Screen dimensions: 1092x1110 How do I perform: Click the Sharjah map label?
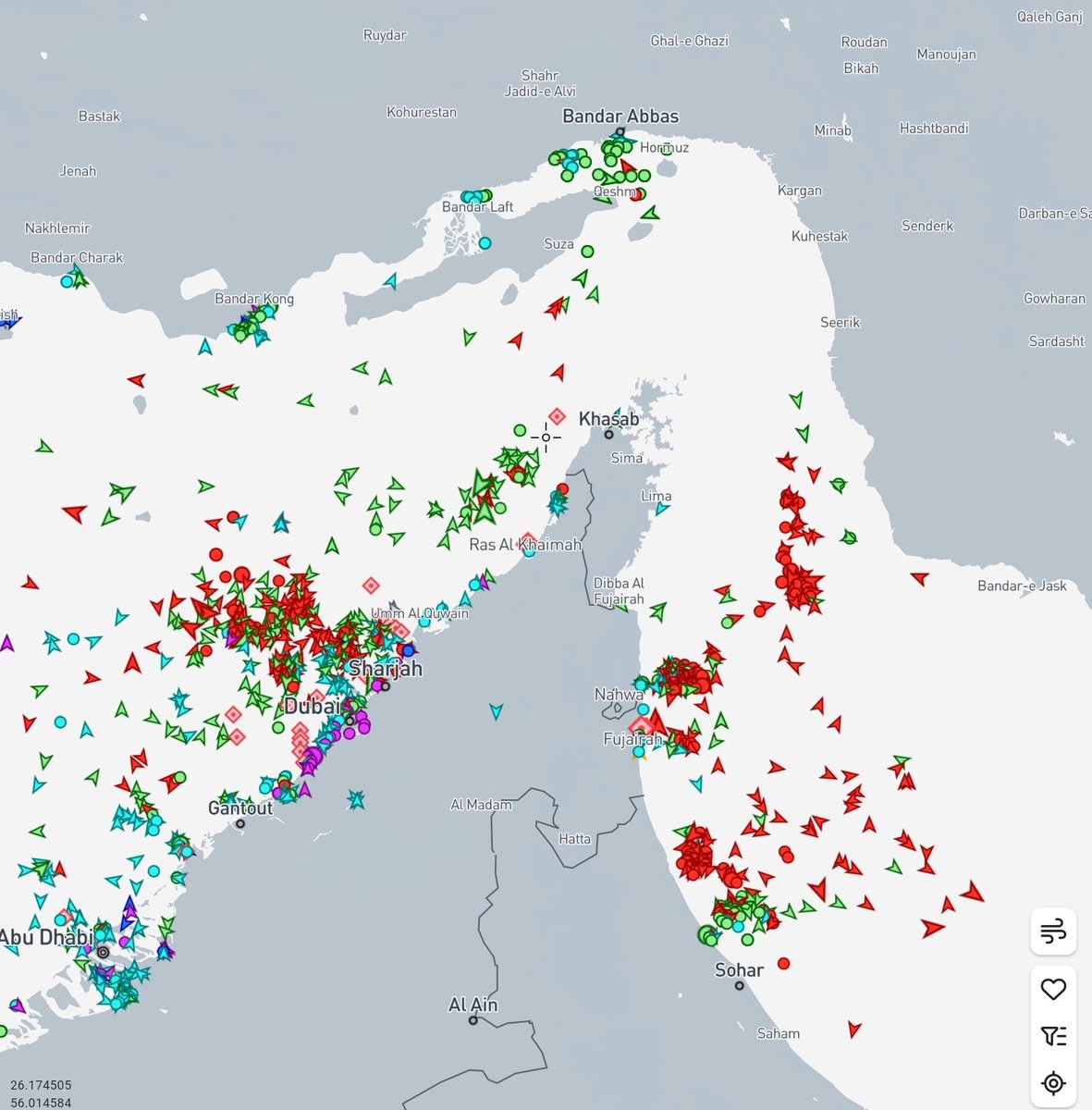(x=386, y=668)
